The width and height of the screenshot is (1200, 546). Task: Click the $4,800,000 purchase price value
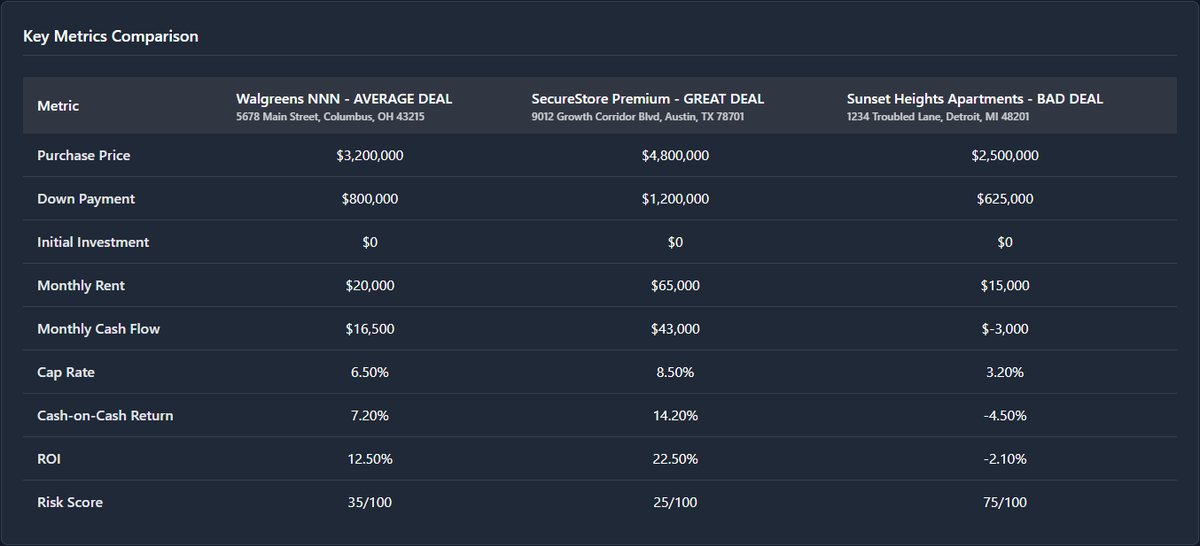click(x=675, y=156)
